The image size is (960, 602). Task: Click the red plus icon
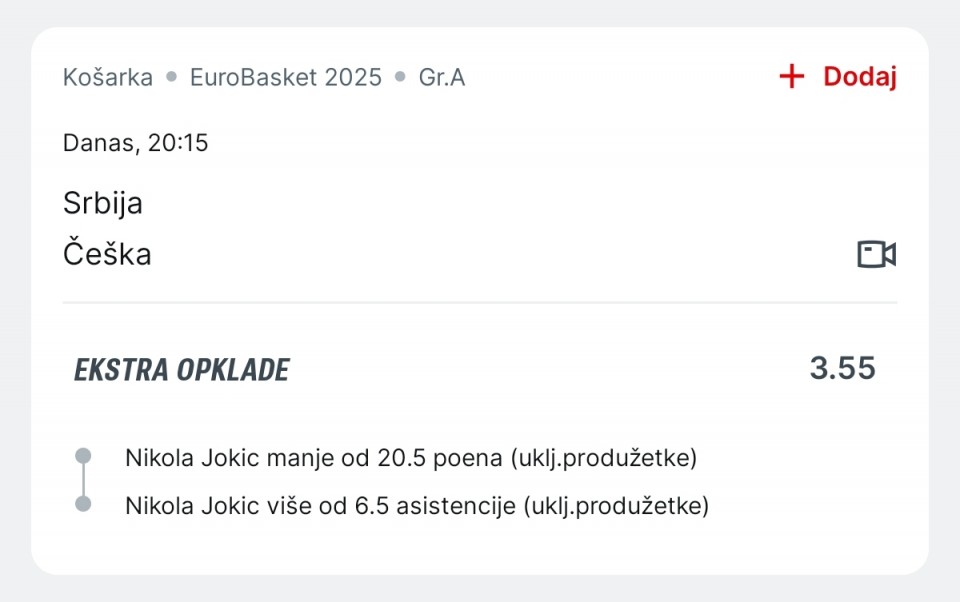792,77
